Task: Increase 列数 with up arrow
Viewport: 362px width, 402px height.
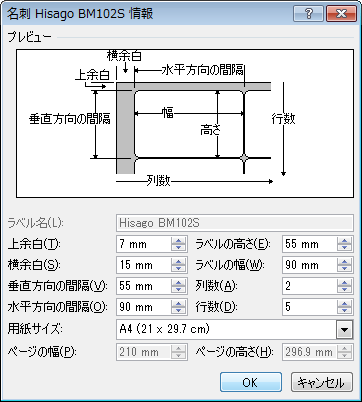Action: click(x=344, y=283)
